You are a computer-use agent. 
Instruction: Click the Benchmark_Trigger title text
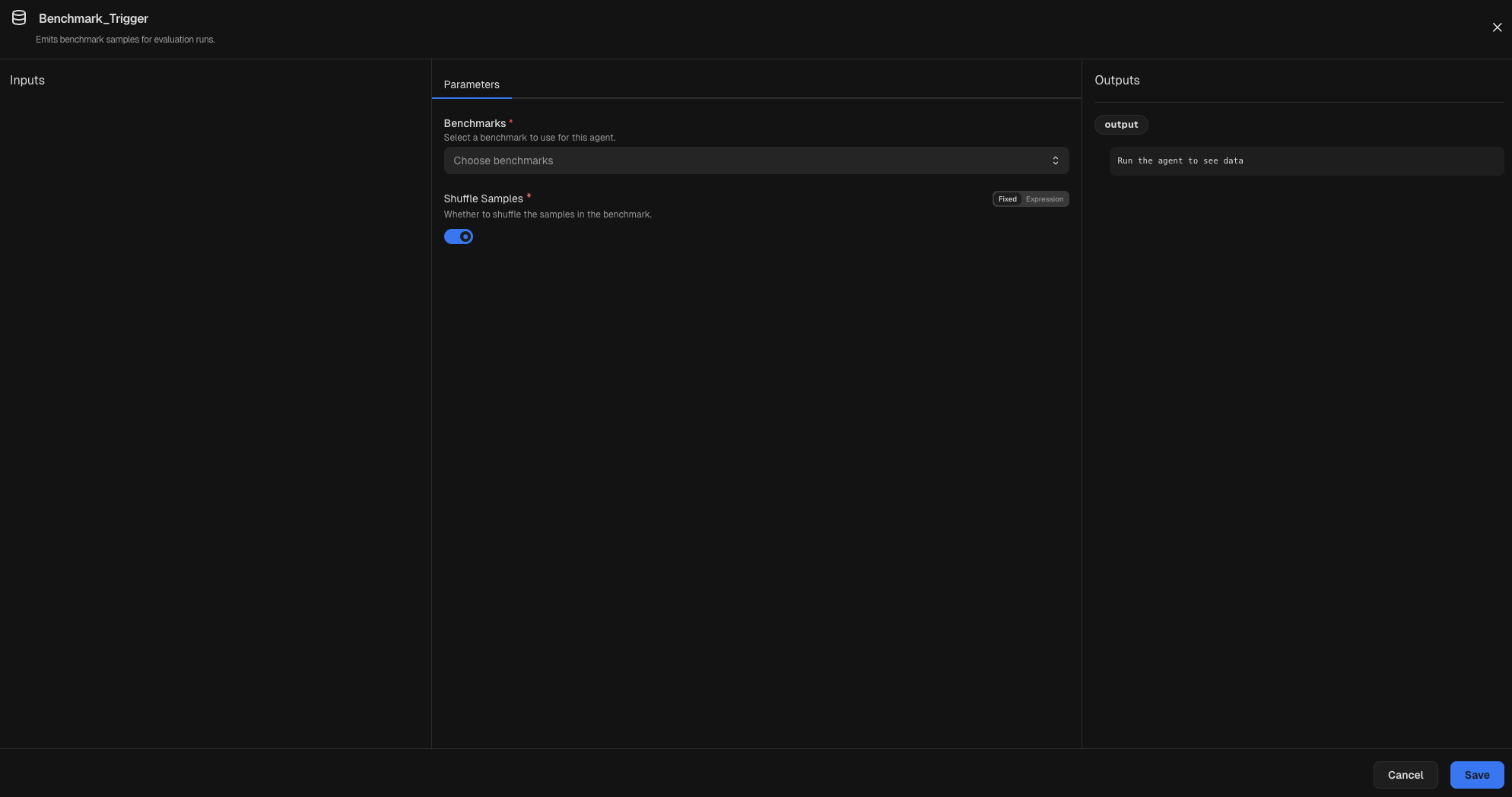tap(94, 18)
